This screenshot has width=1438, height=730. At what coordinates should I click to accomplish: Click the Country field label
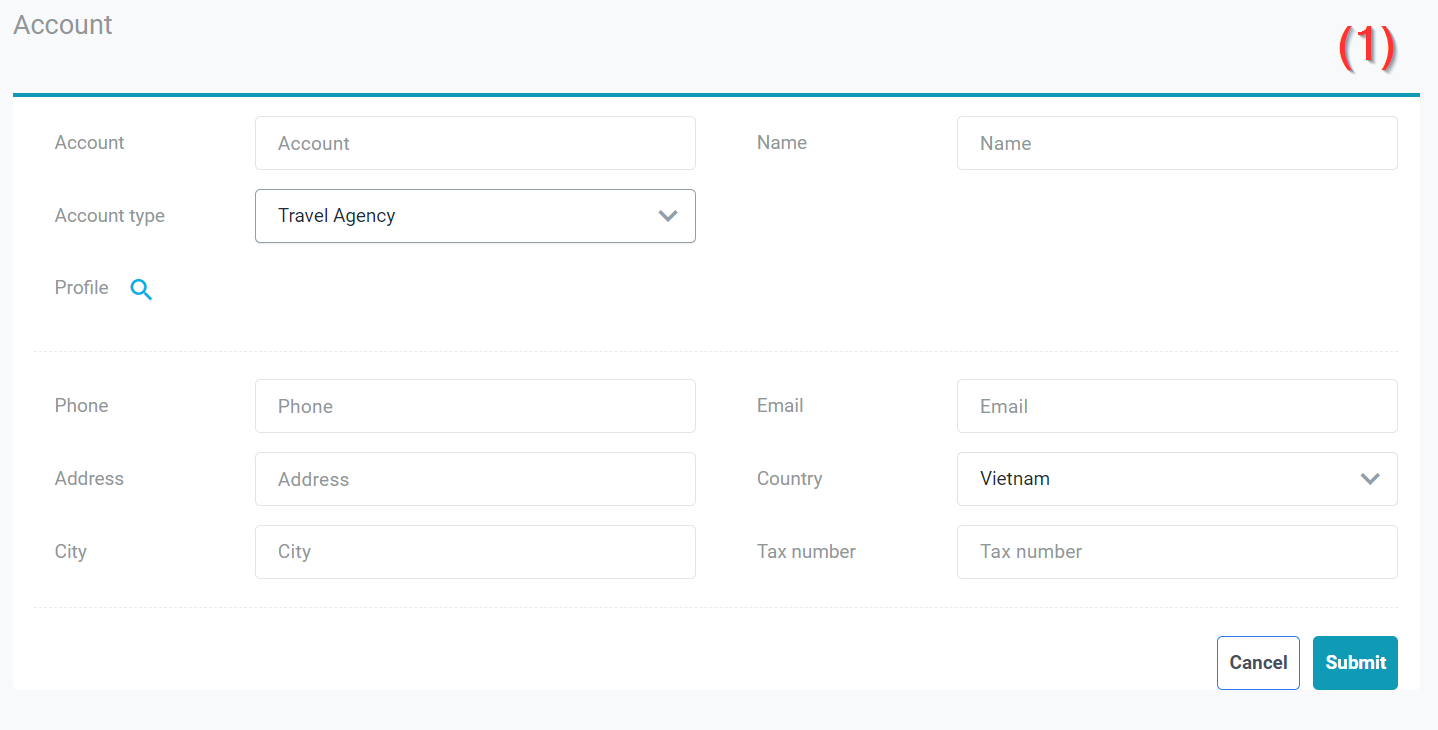coord(789,479)
